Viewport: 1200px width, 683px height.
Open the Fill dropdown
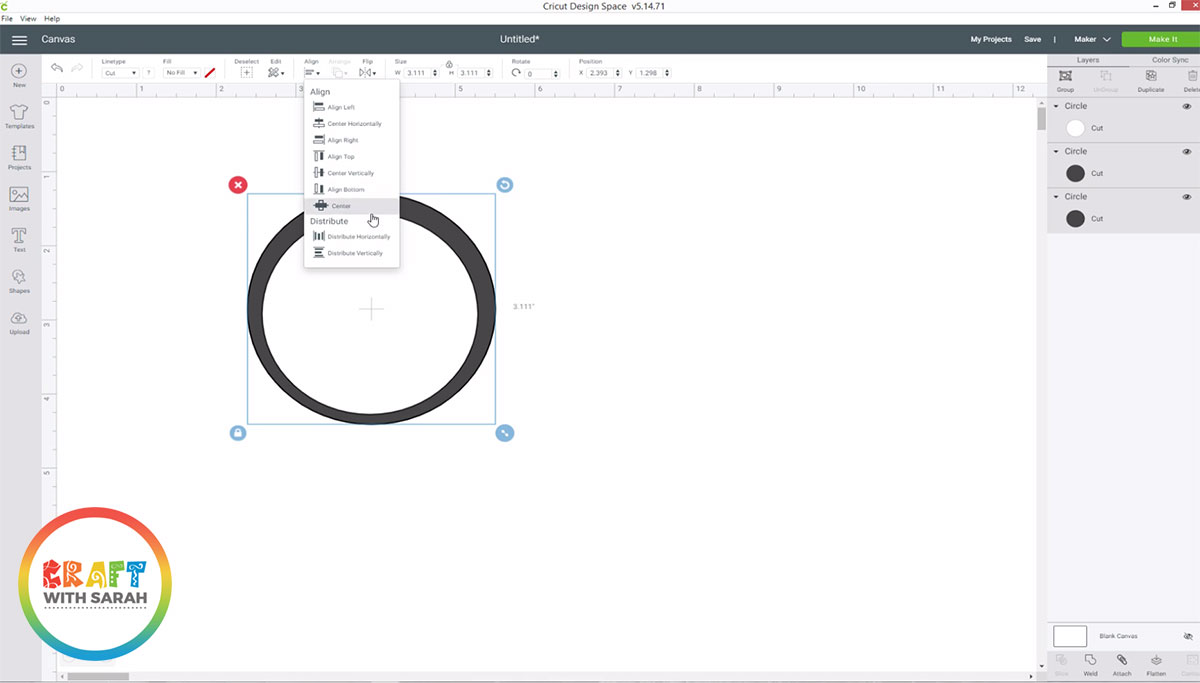click(x=182, y=73)
